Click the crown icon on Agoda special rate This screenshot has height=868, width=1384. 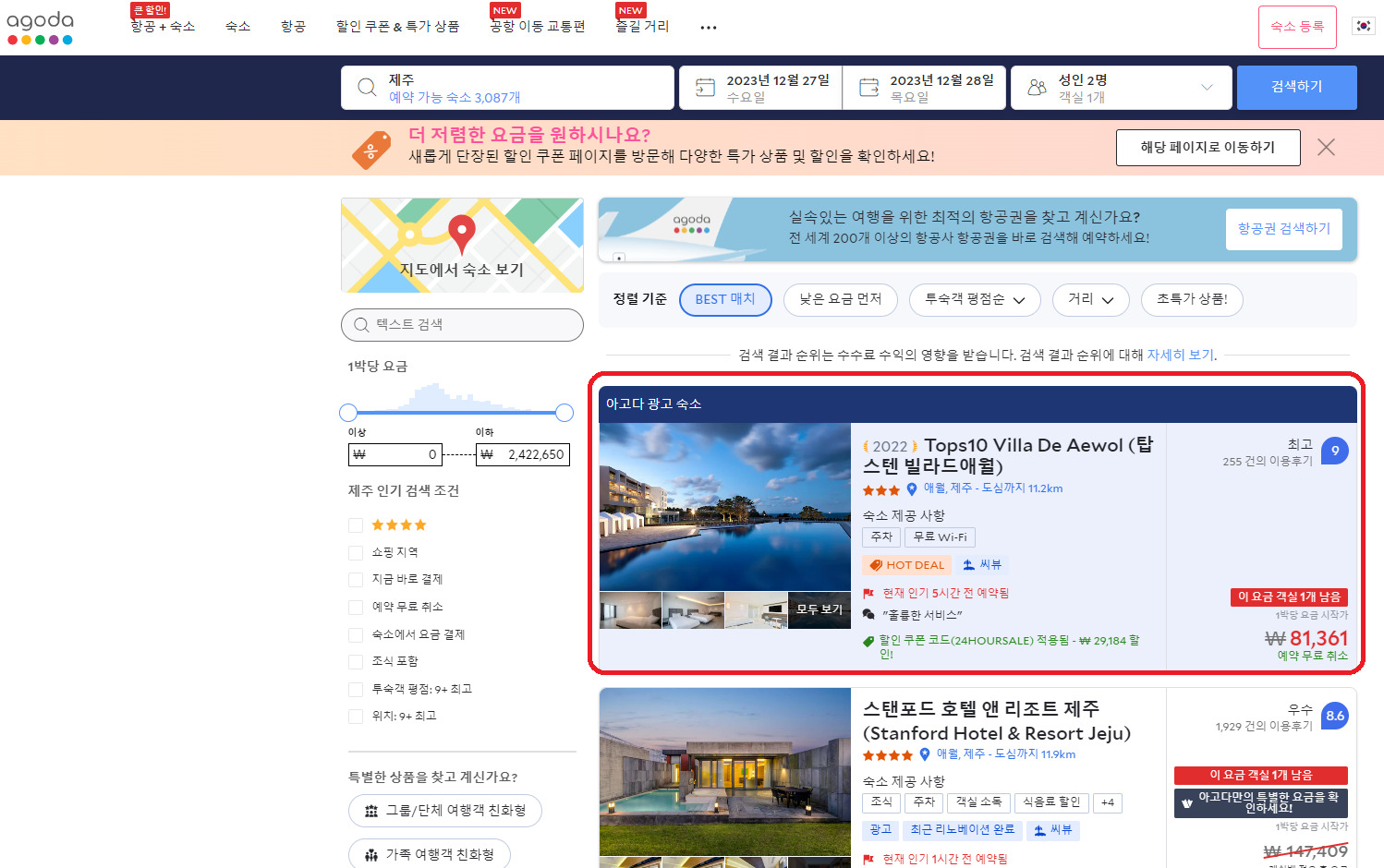[x=1187, y=803]
